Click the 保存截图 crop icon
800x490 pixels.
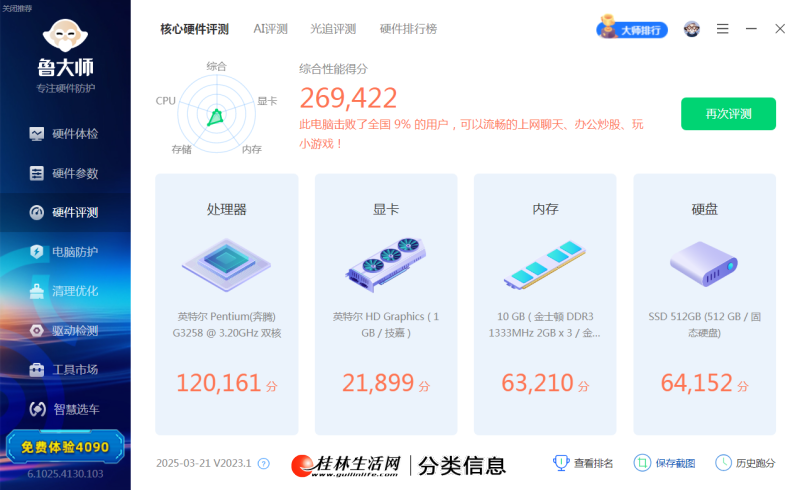642,463
